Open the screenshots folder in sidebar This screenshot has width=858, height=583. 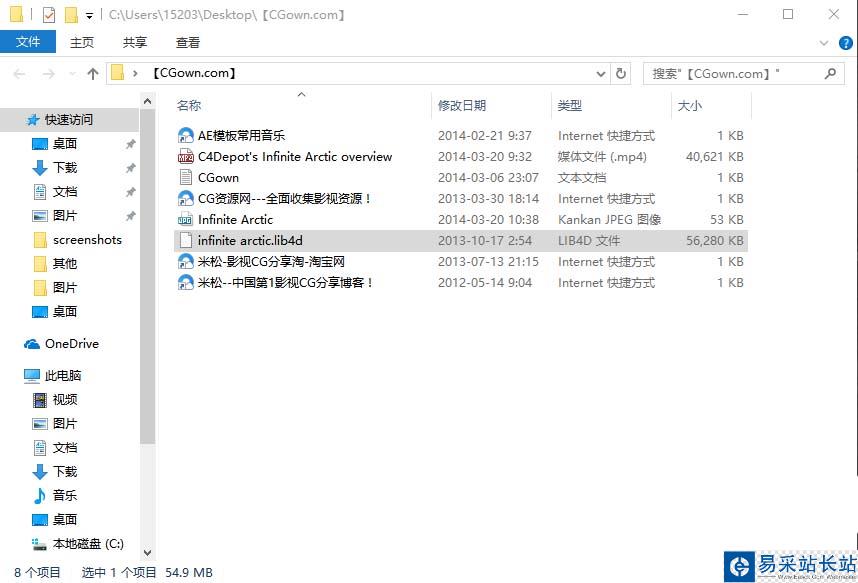coord(87,239)
